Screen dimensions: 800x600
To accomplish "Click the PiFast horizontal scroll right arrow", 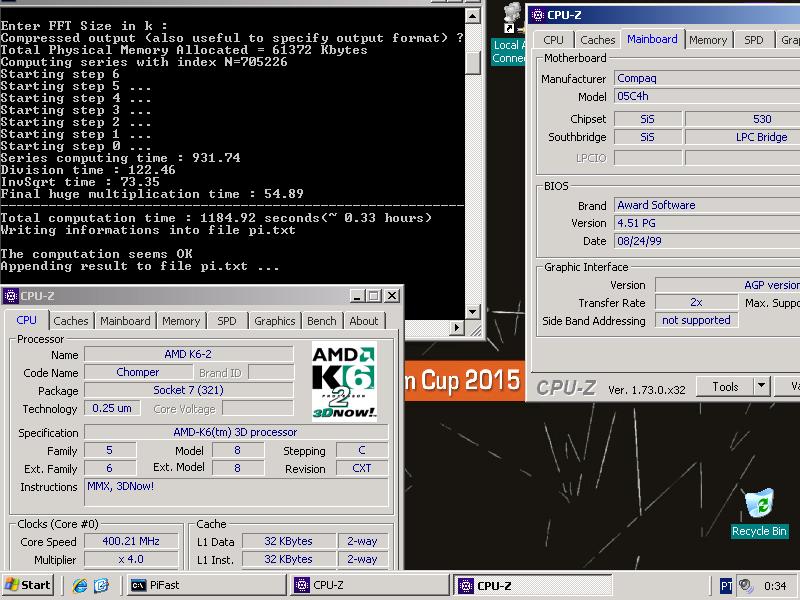I will [x=457, y=328].
